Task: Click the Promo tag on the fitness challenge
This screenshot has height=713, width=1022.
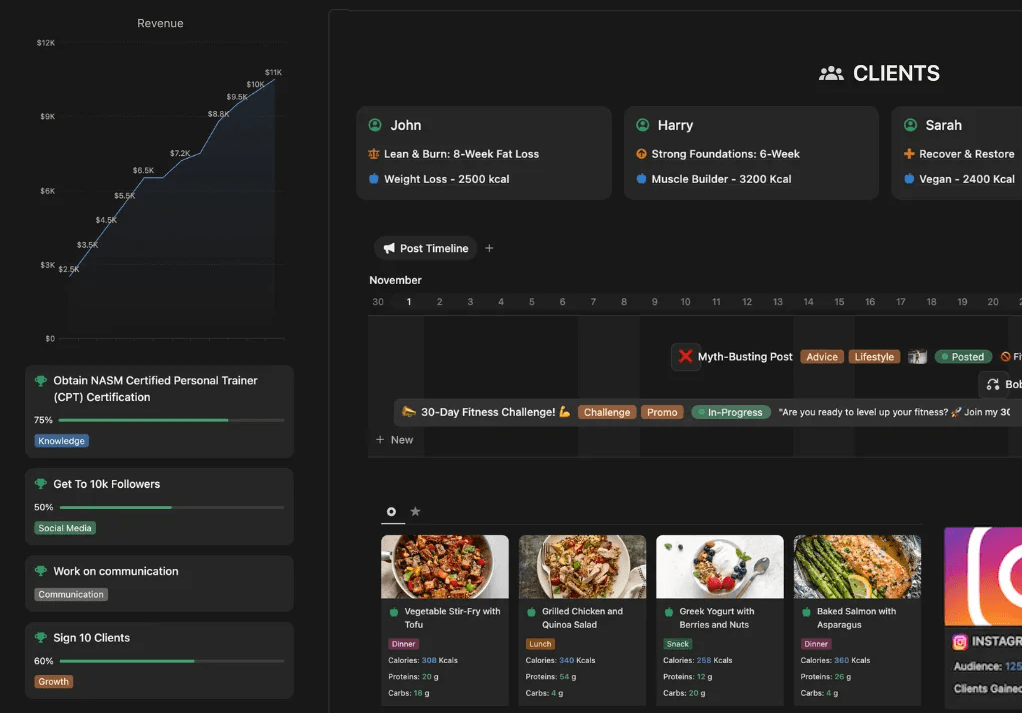Action: click(x=662, y=412)
